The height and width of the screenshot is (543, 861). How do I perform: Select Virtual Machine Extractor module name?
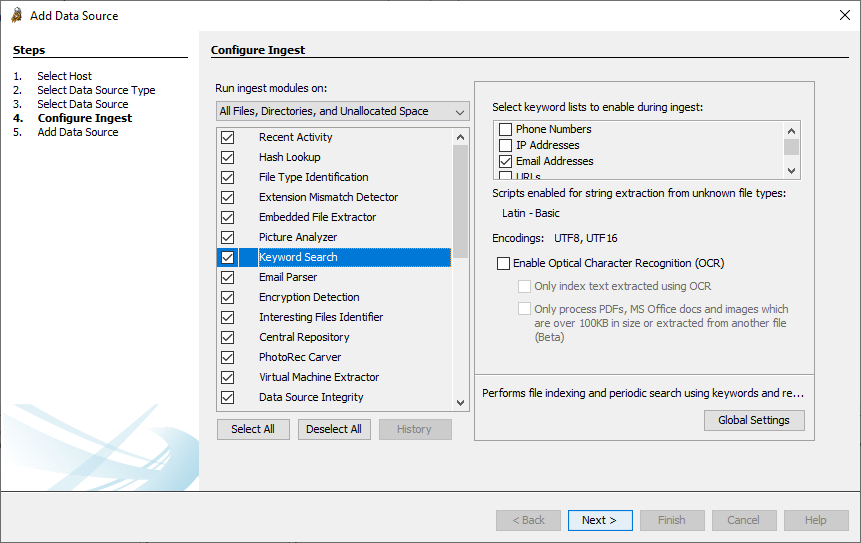[319, 377]
